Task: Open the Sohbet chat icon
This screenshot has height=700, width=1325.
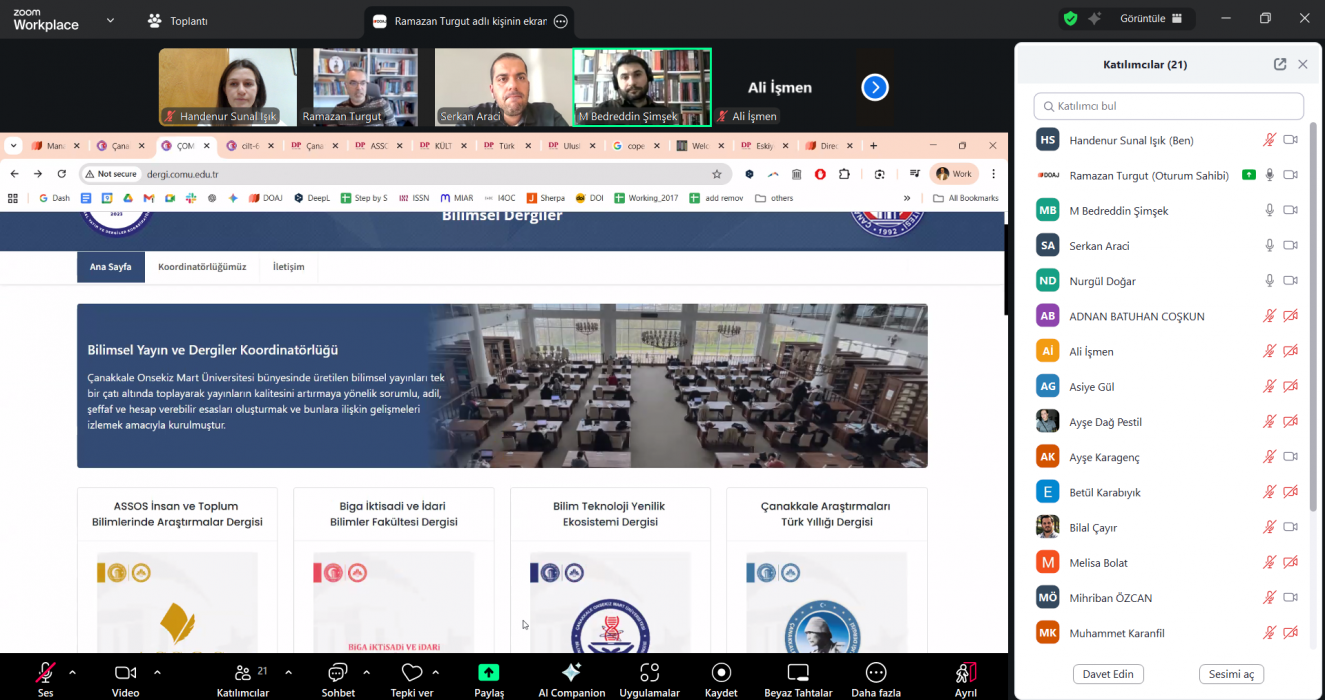Action: [x=338, y=672]
